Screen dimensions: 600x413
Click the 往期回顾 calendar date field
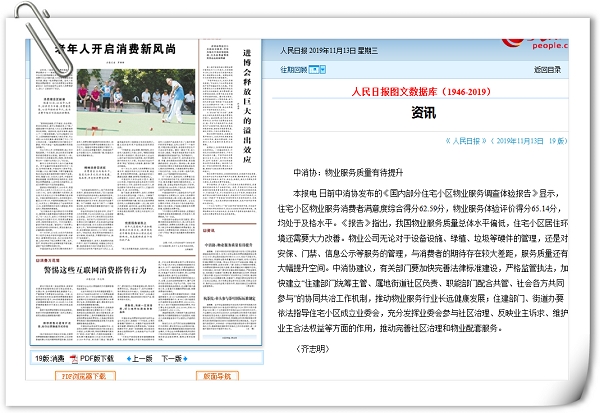click(x=314, y=69)
